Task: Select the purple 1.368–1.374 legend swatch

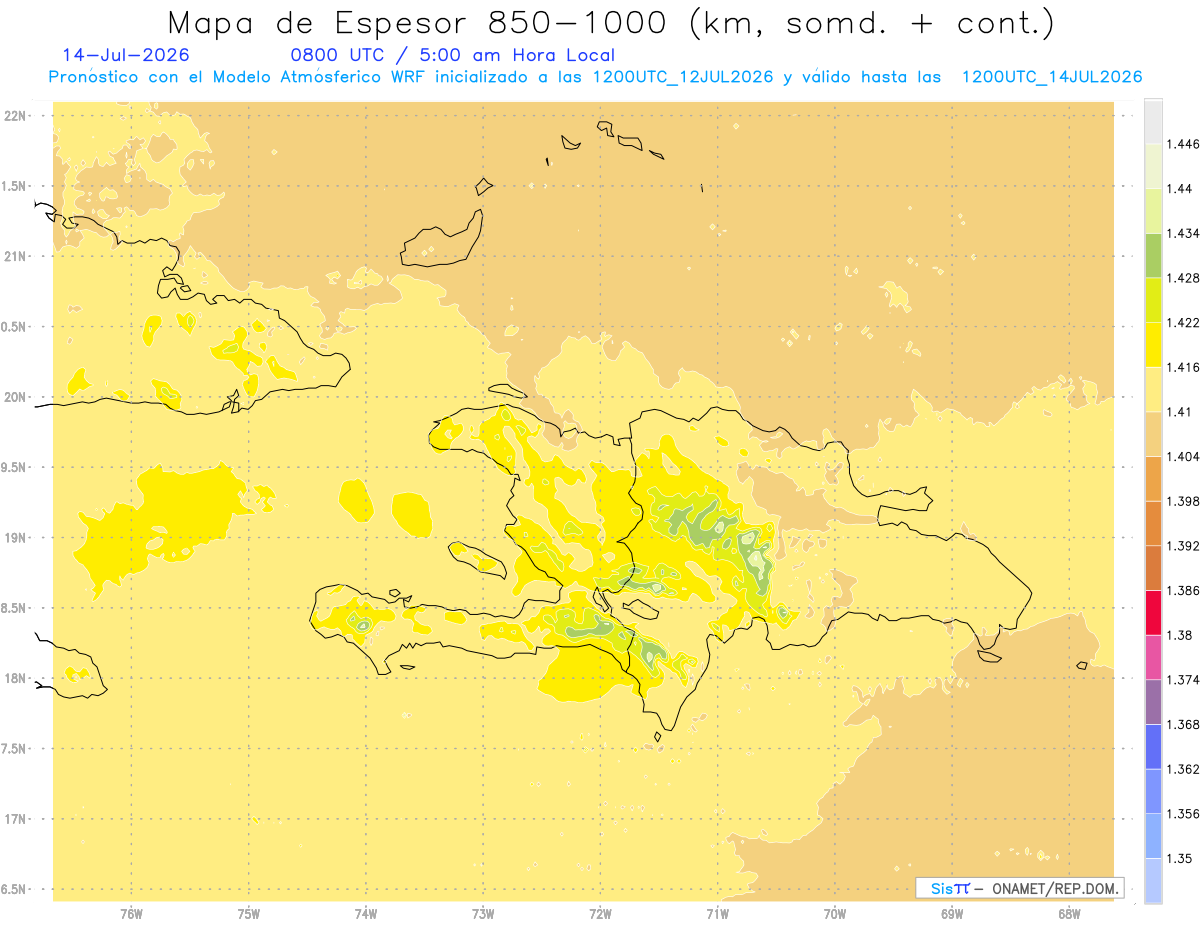Action: pos(1153,702)
